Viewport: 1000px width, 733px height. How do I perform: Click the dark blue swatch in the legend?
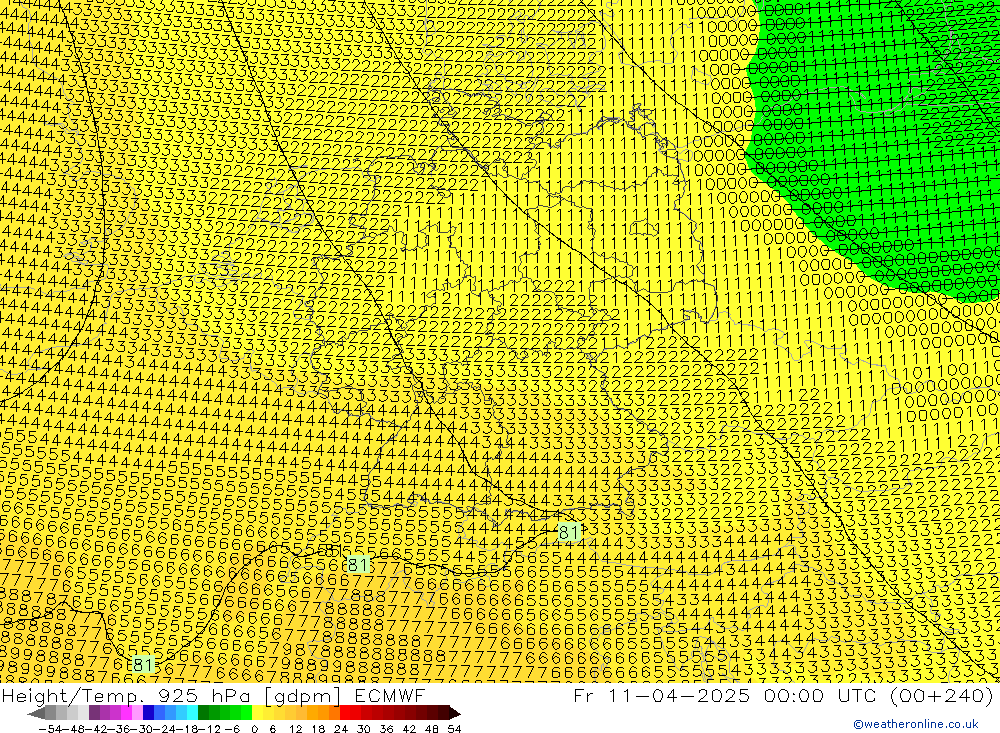pos(148,713)
